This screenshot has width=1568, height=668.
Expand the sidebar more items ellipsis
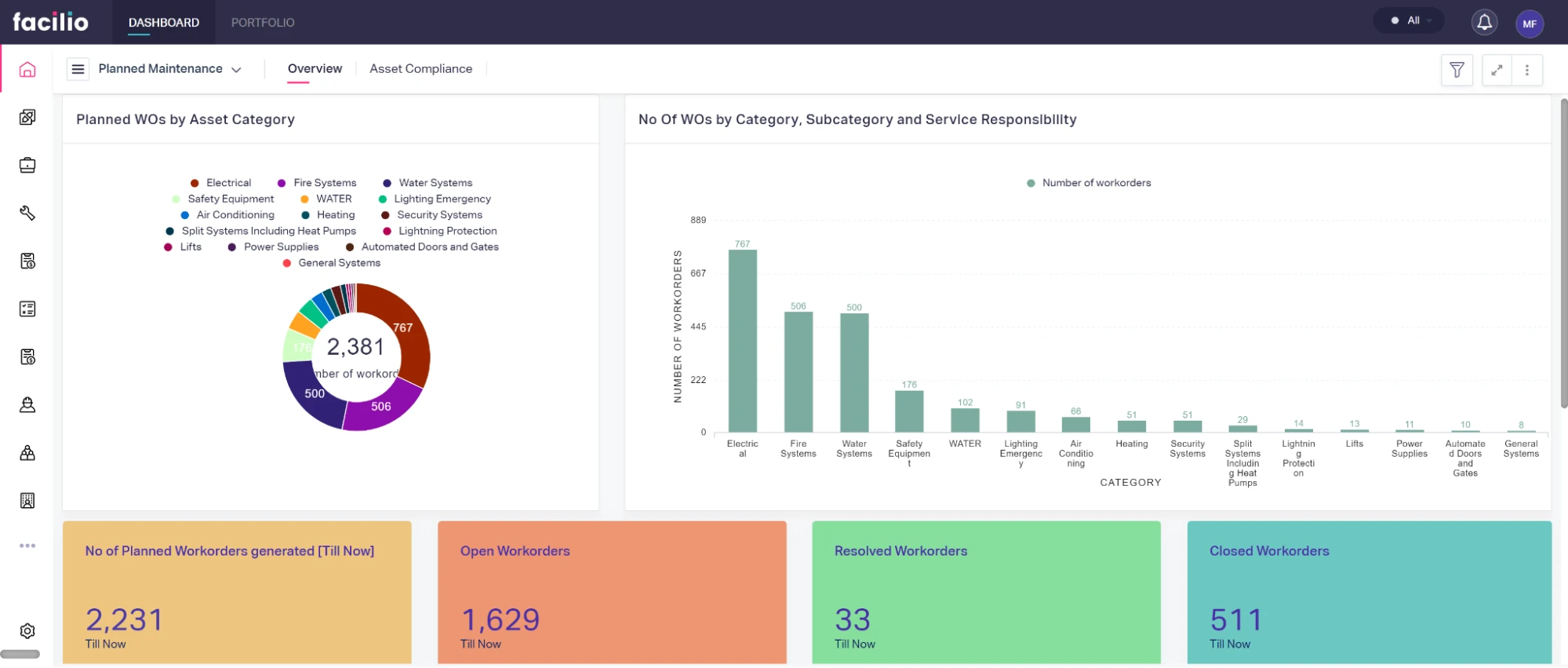pyautogui.click(x=27, y=546)
